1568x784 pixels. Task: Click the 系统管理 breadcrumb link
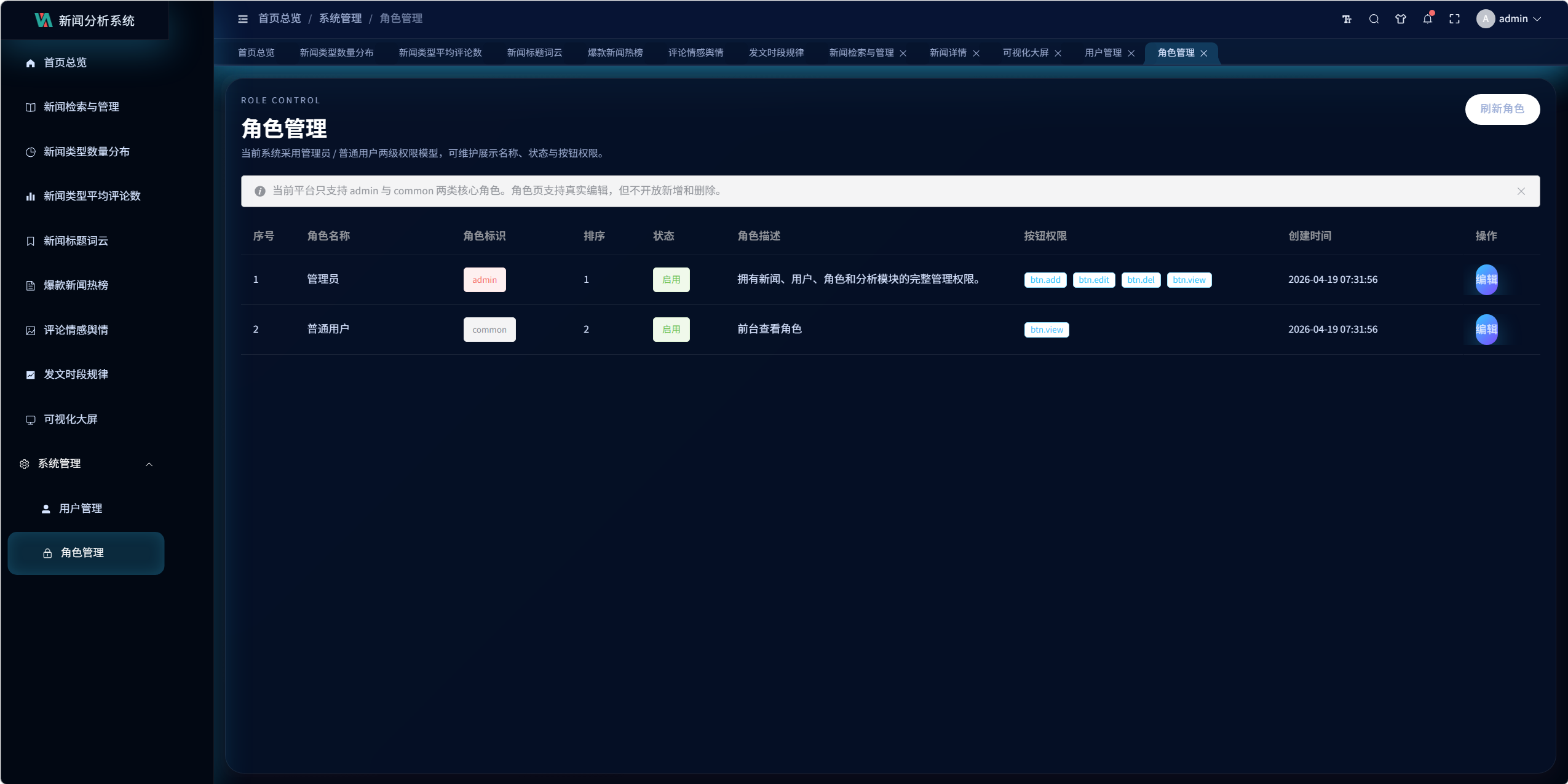click(x=340, y=18)
